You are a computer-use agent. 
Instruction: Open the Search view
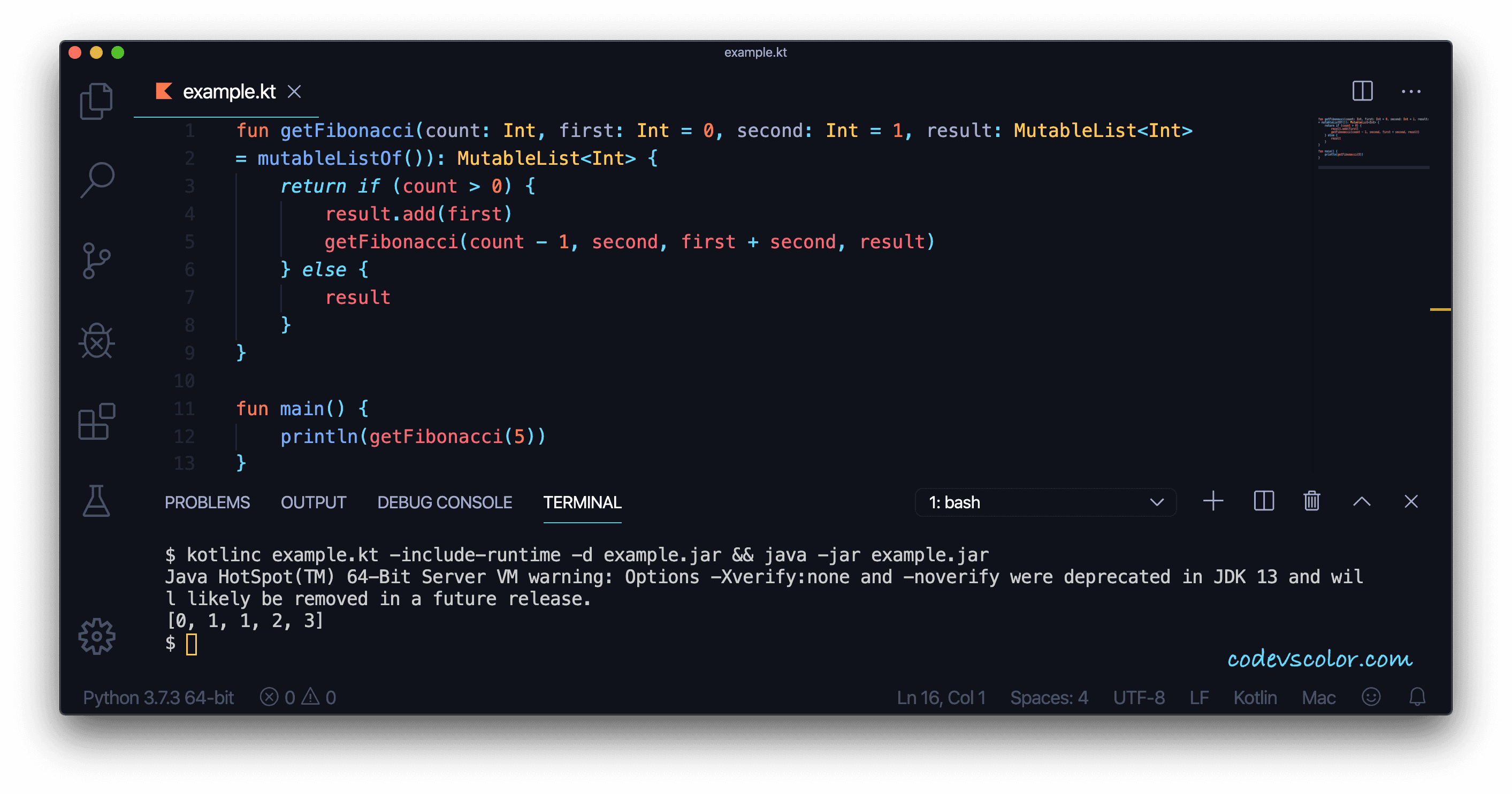coord(96,180)
